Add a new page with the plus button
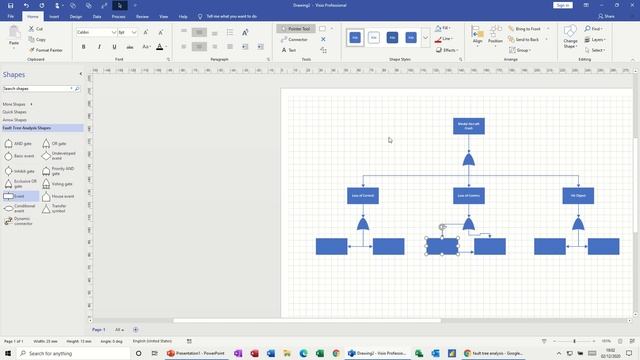 tap(136, 329)
